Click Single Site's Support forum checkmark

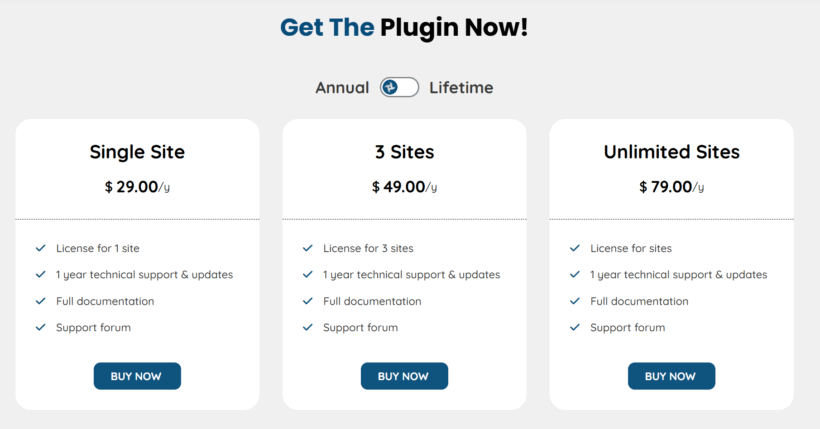(x=41, y=327)
